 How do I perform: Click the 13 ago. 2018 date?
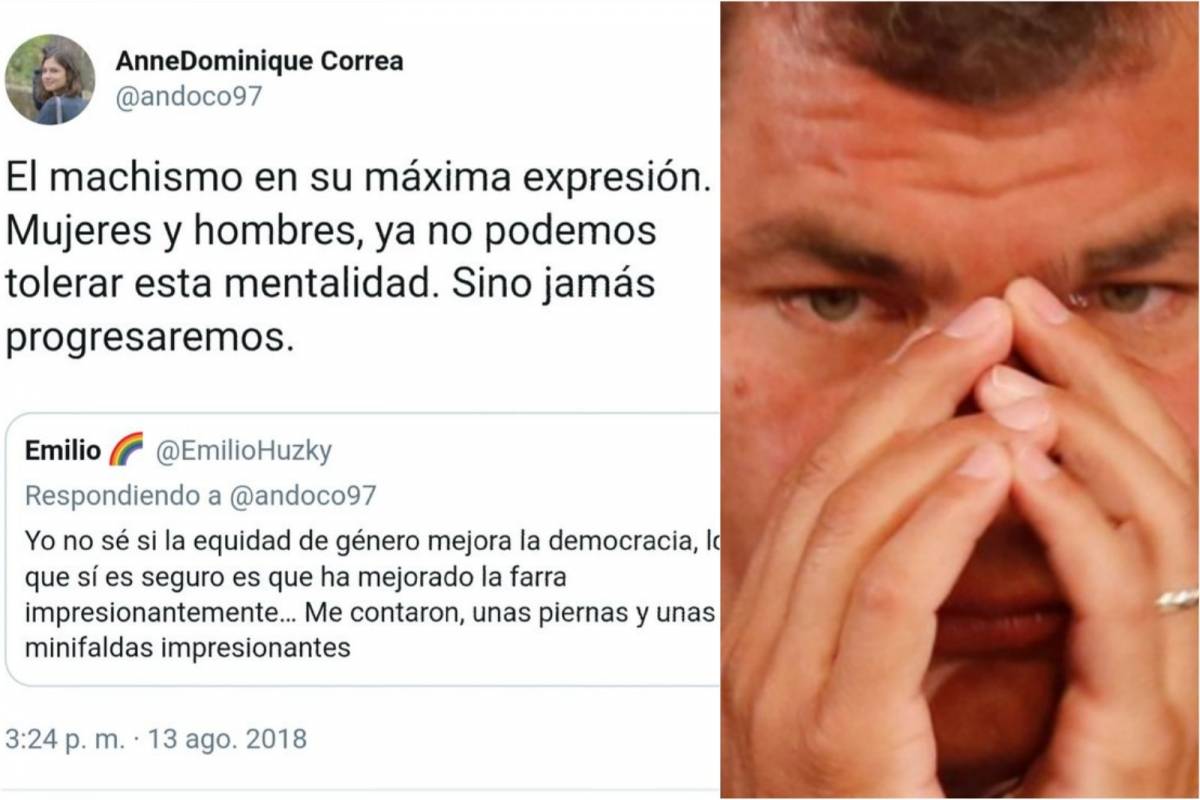coord(227,741)
